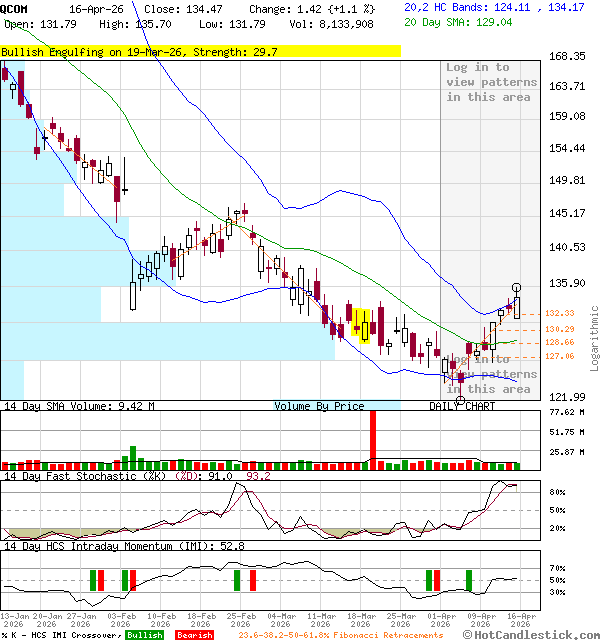600x640 pixels.
Task: Click the Fibonacci Retracements legend text
Action: click(x=340, y=635)
